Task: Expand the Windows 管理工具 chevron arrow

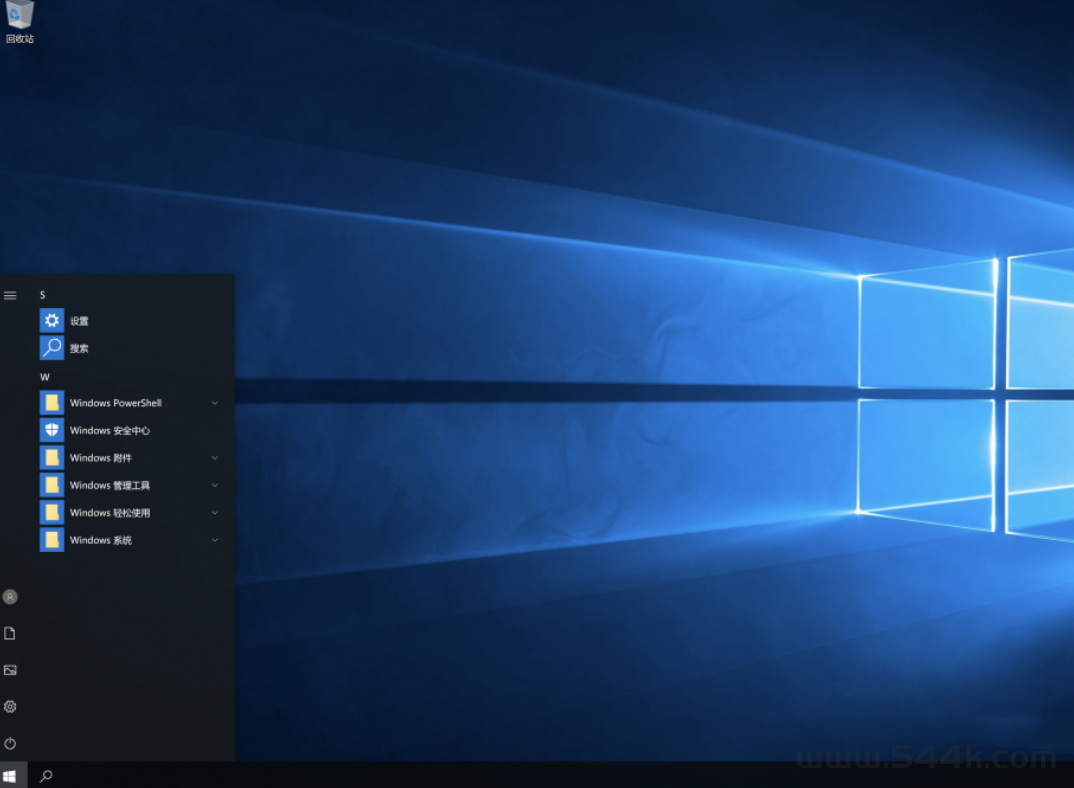Action: 215,485
